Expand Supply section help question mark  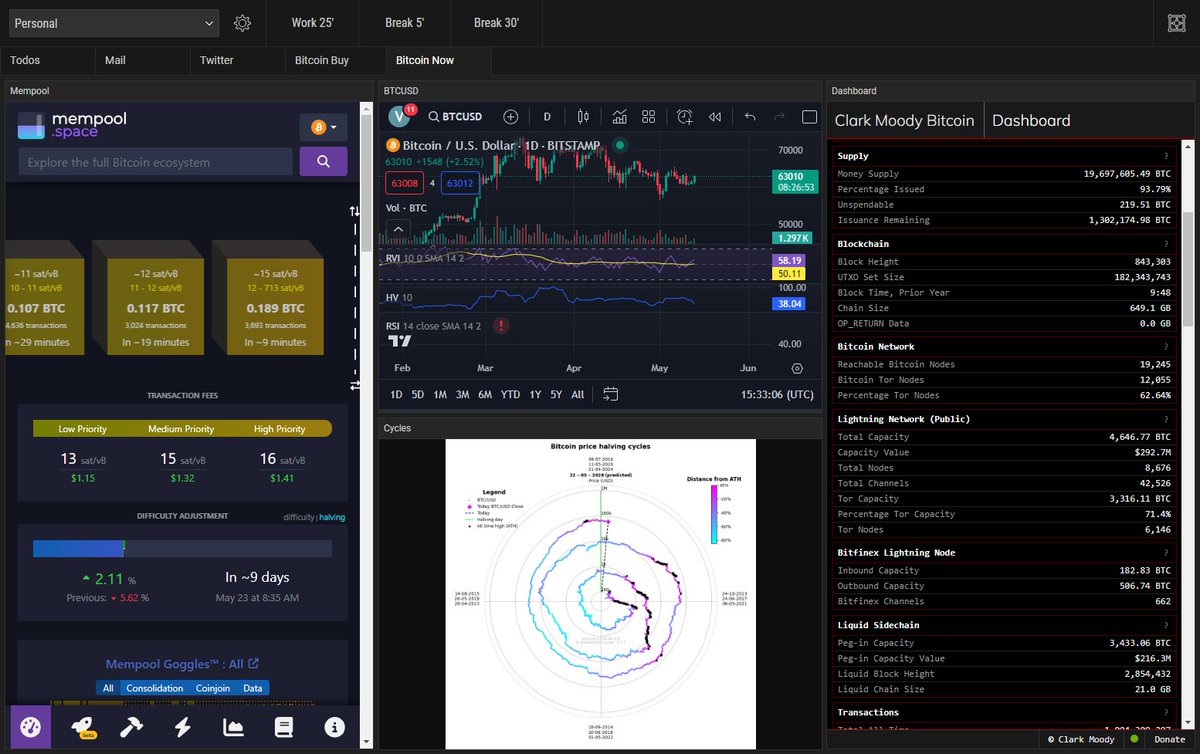tap(1166, 156)
